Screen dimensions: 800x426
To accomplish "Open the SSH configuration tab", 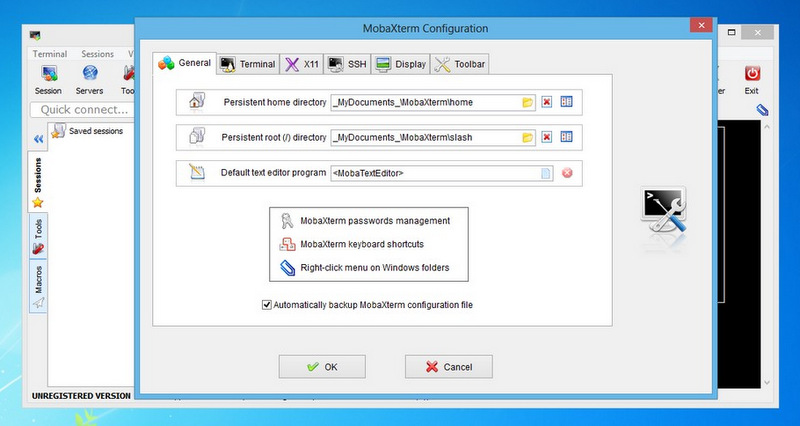I will 347,64.
